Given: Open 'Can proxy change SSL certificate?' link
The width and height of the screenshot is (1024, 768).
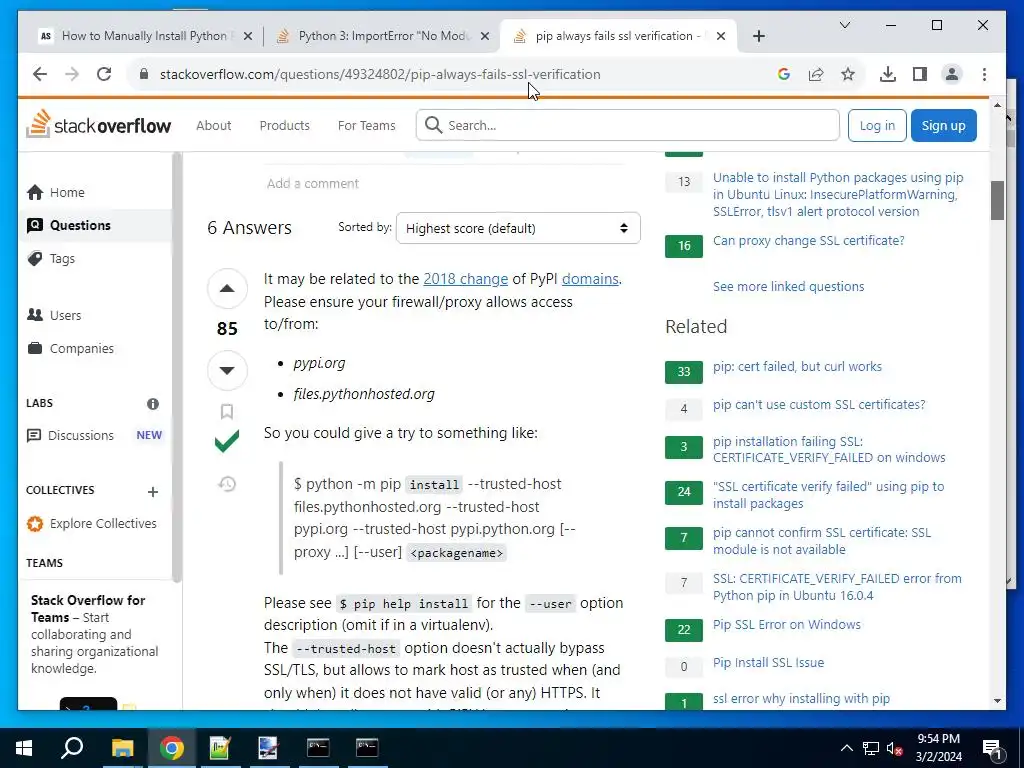Looking at the screenshot, I should [x=808, y=240].
